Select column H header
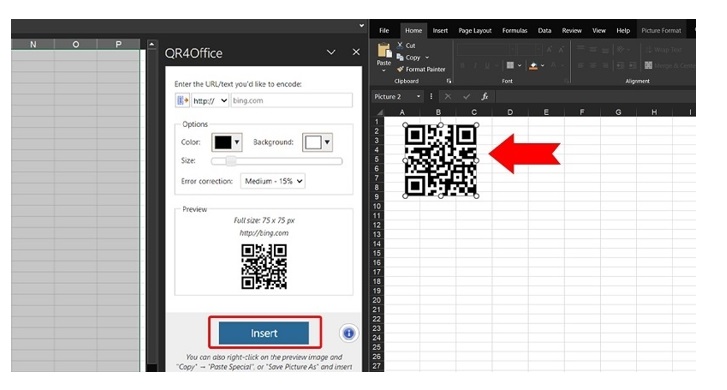 [654, 112]
